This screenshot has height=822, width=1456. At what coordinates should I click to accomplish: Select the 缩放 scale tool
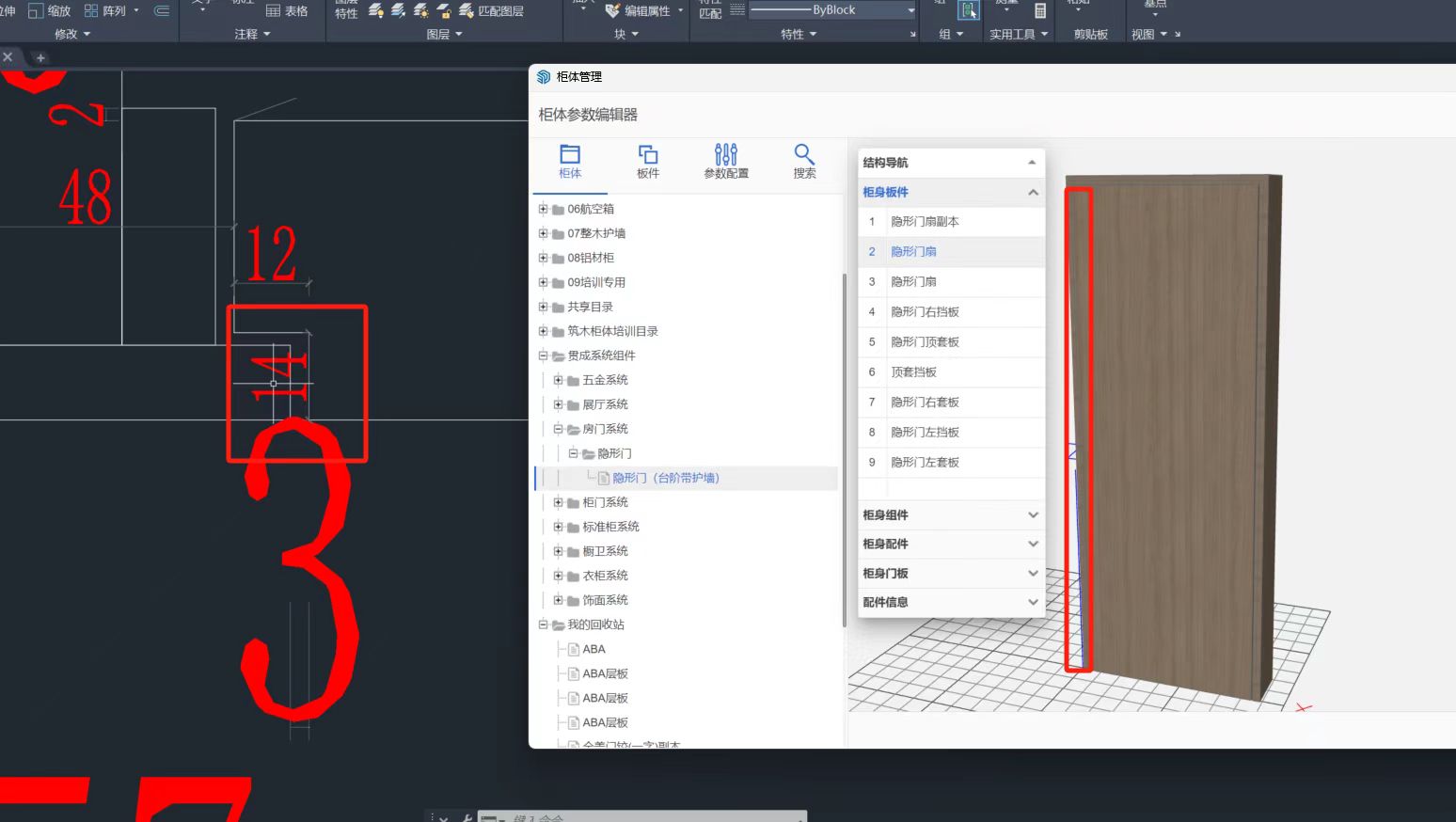pos(50,11)
